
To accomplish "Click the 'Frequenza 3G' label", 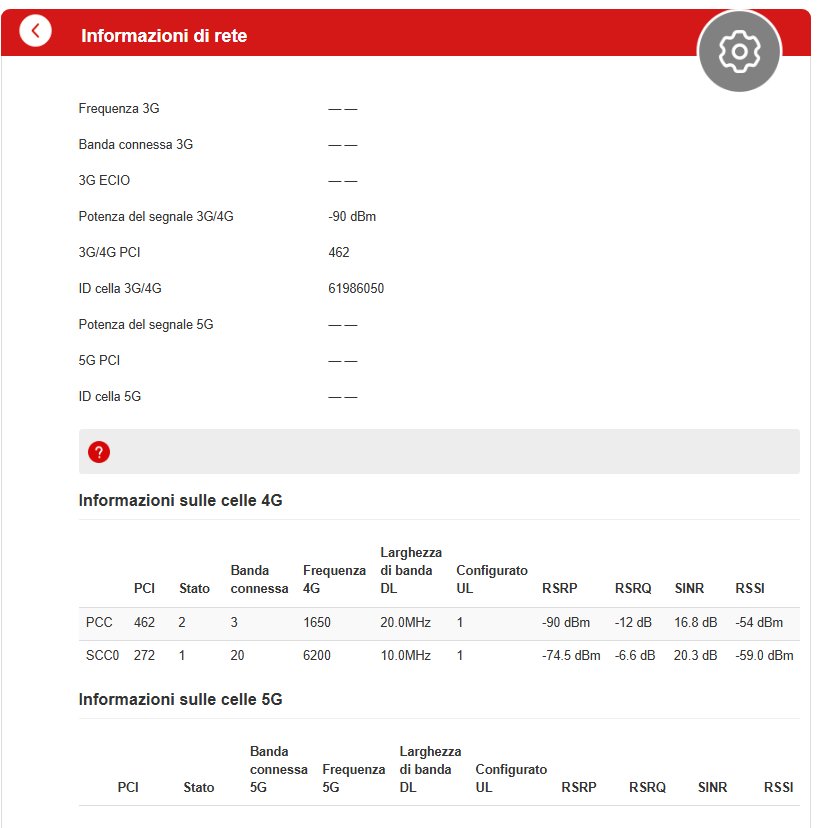I will [x=119, y=108].
